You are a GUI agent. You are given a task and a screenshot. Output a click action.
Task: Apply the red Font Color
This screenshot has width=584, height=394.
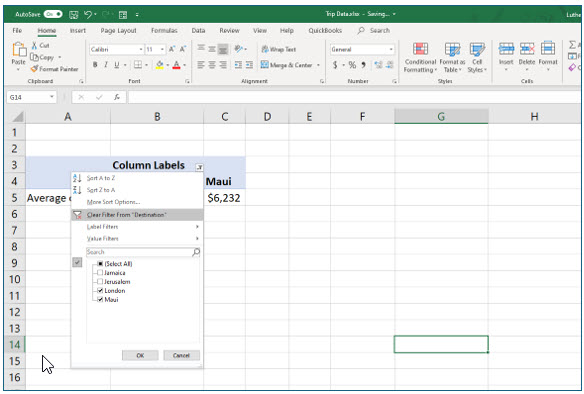[177, 65]
